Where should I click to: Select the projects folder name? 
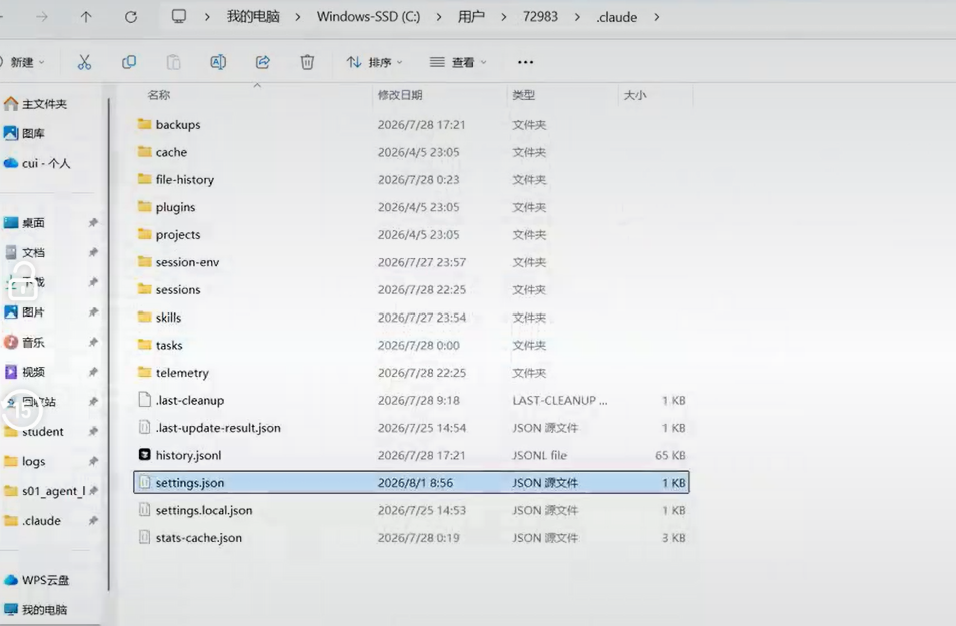pyautogui.click(x=178, y=235)
